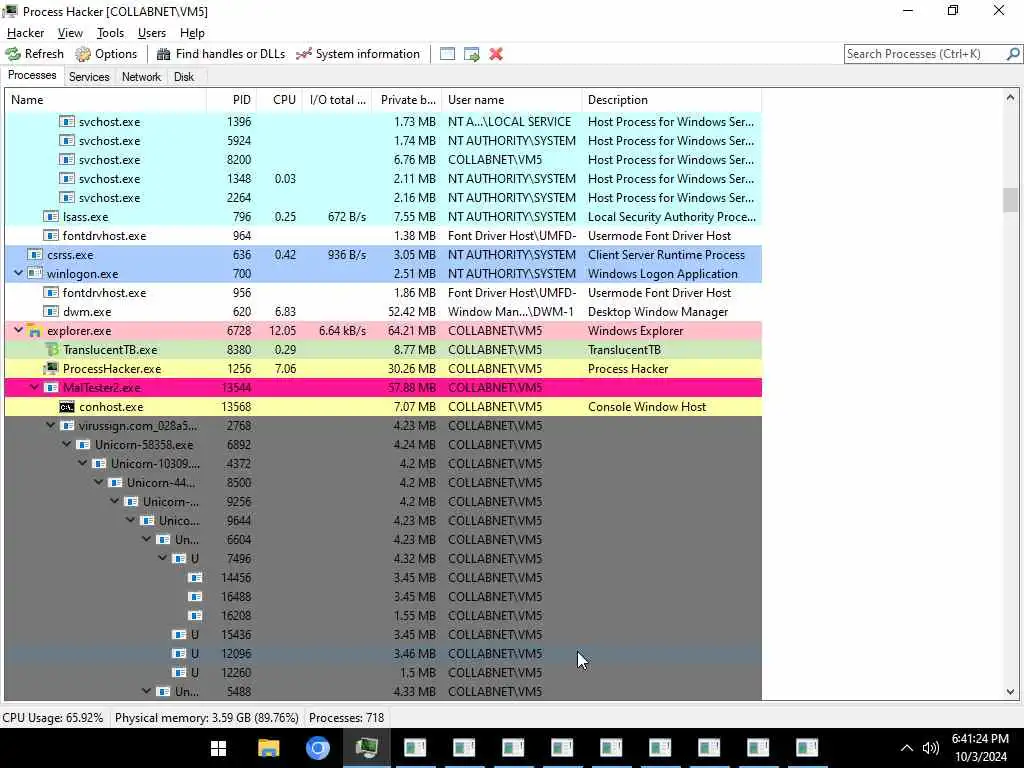This screenshot has height=768, width=1024.
Task: Click the Refresh toolbar button
Action: (35, 54)
